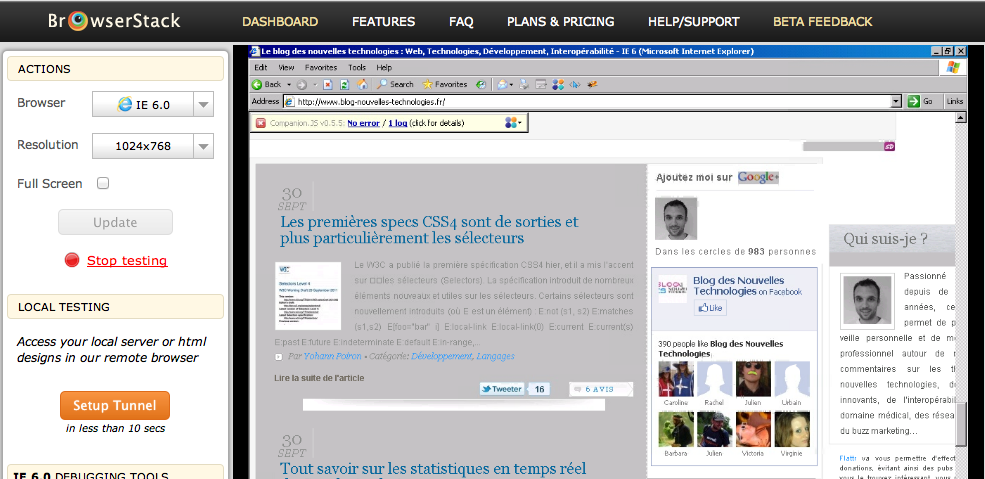Click the IE Stop page loading icon
The image size is (985, 479).
click(328, 85)
